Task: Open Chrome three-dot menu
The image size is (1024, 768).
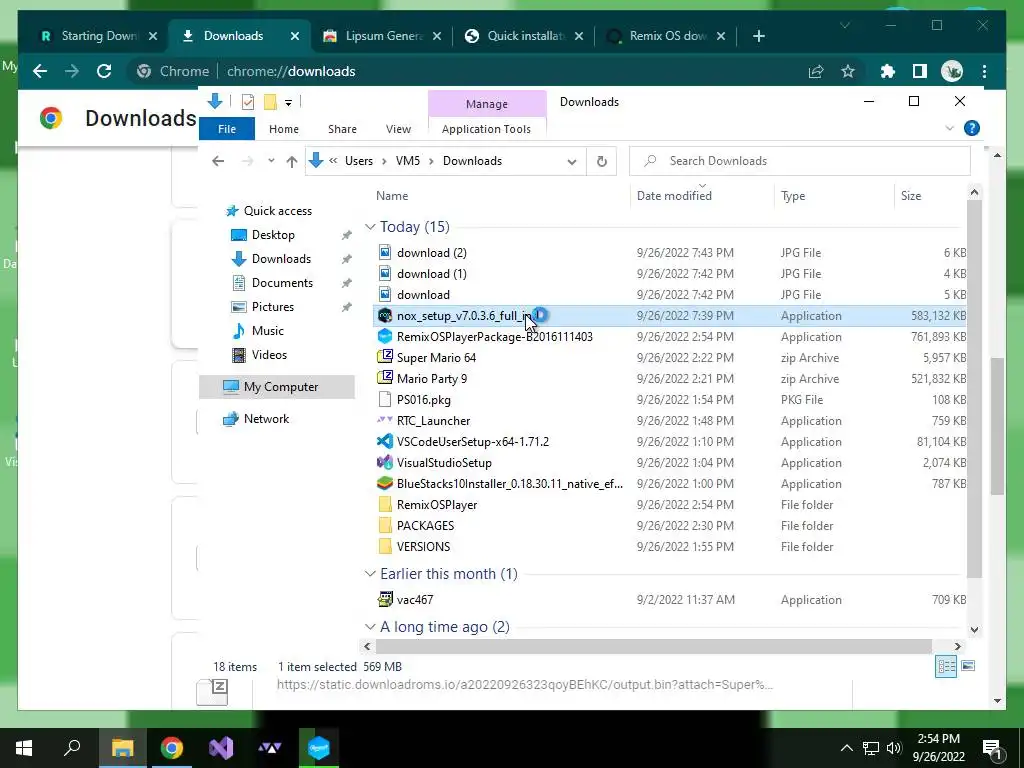Action: coord(984,71)
